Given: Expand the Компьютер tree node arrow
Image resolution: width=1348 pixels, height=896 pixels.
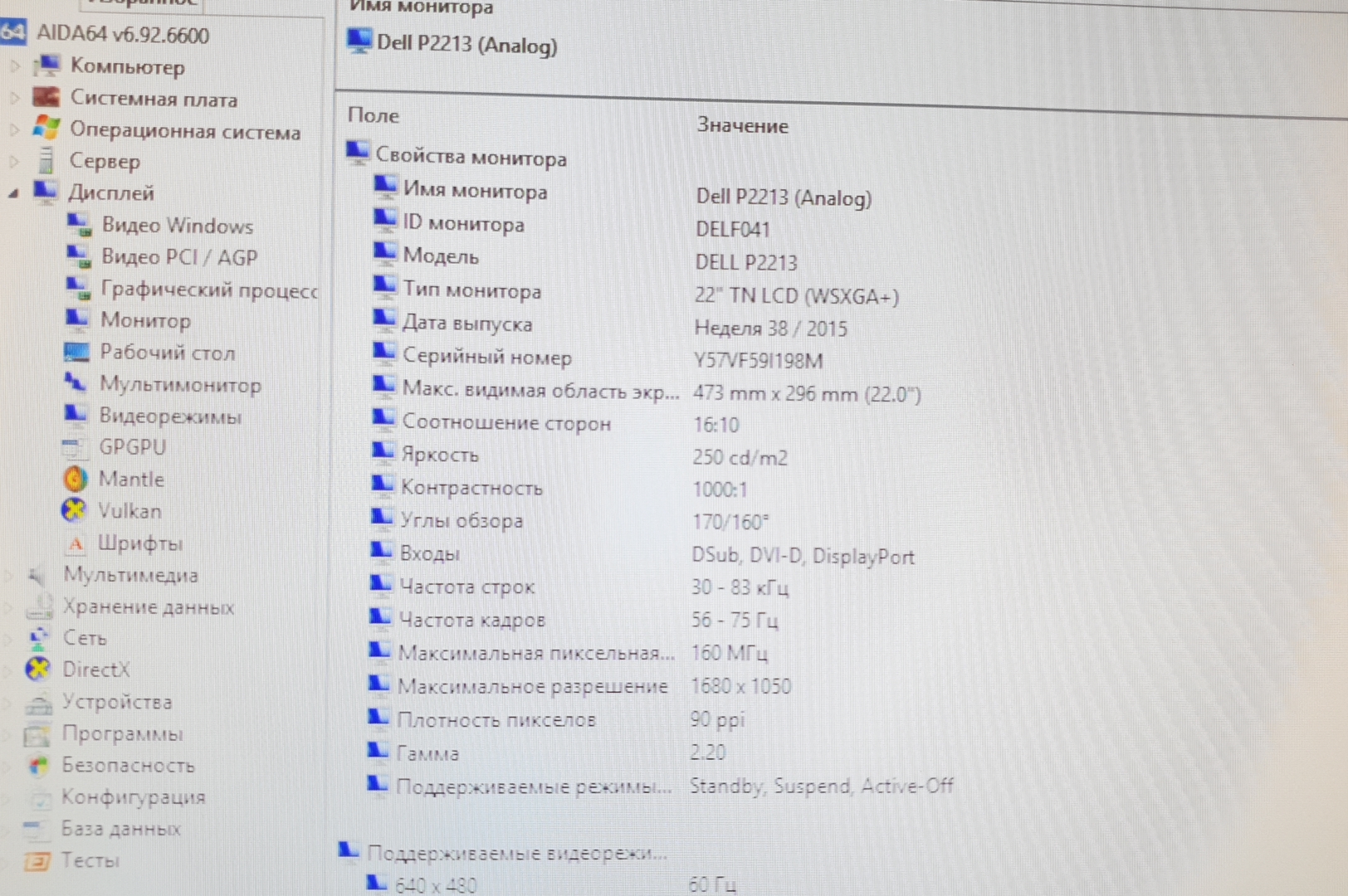Looking at the screenshot, I should coord(14,65).
